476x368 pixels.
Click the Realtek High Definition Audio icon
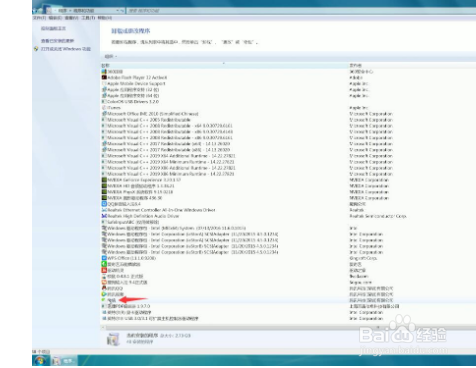pyautogui.click(x=104, y=216)
